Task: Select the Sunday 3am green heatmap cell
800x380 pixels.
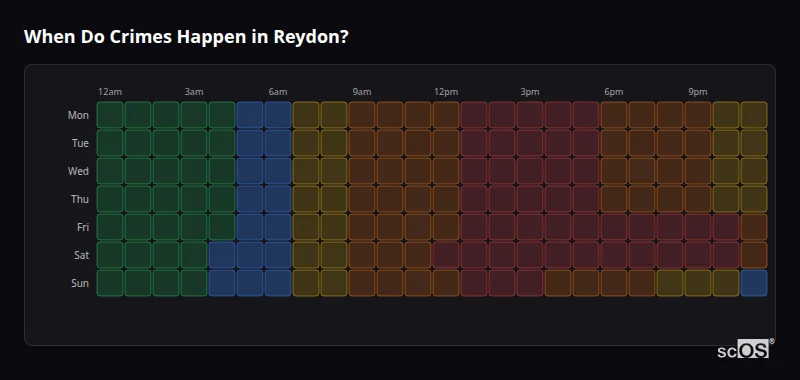Action: click(x=194, y=283)
